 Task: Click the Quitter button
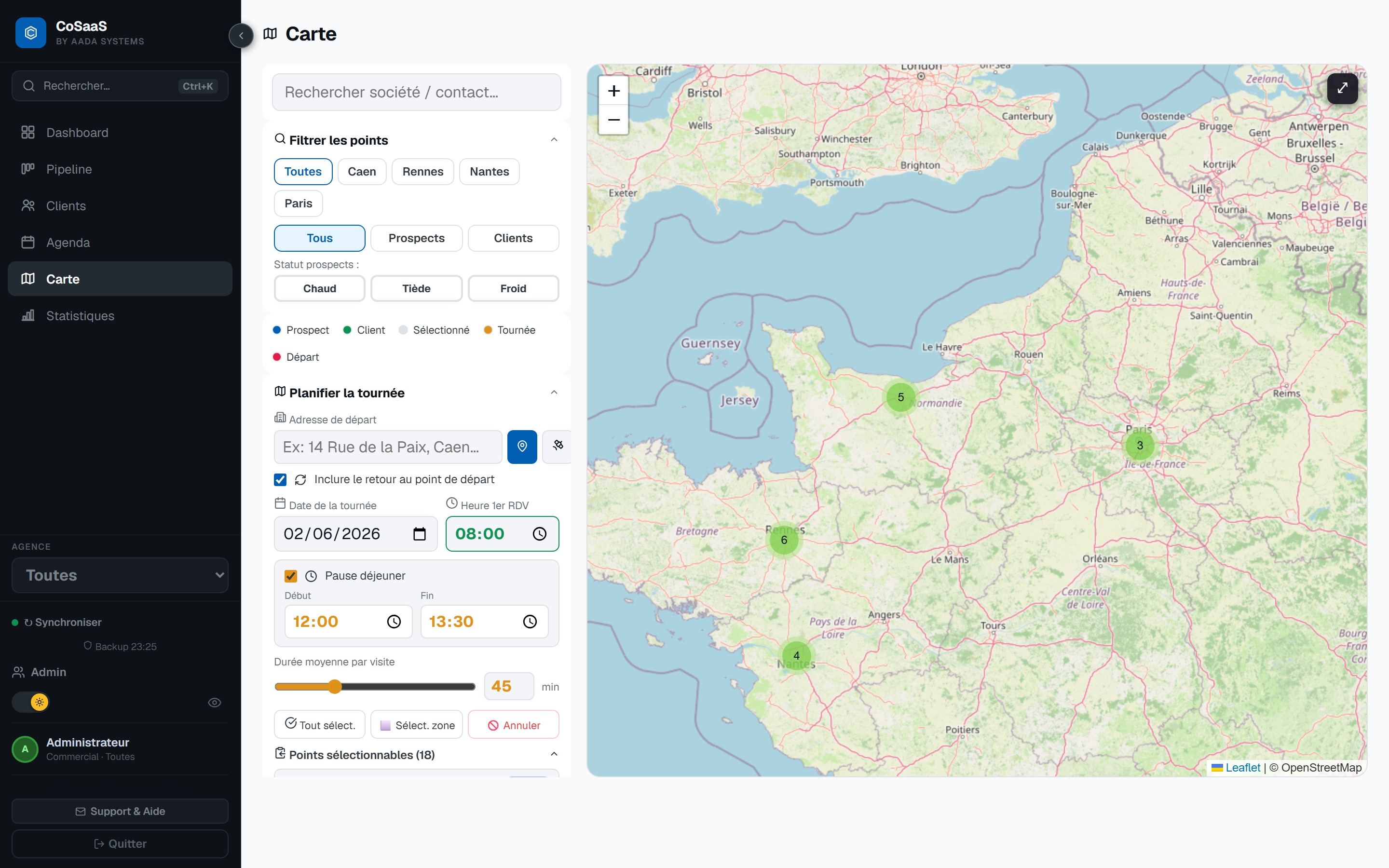coord(120,843)
